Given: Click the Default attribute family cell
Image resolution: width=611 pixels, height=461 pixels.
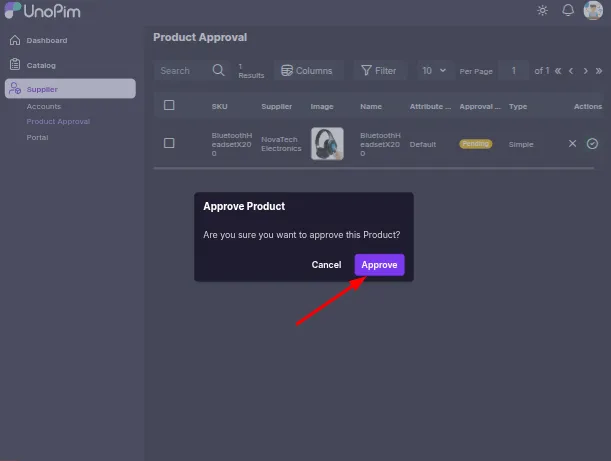Looking at the screenshot, I should pyautogui.click(x=422, y=144).
